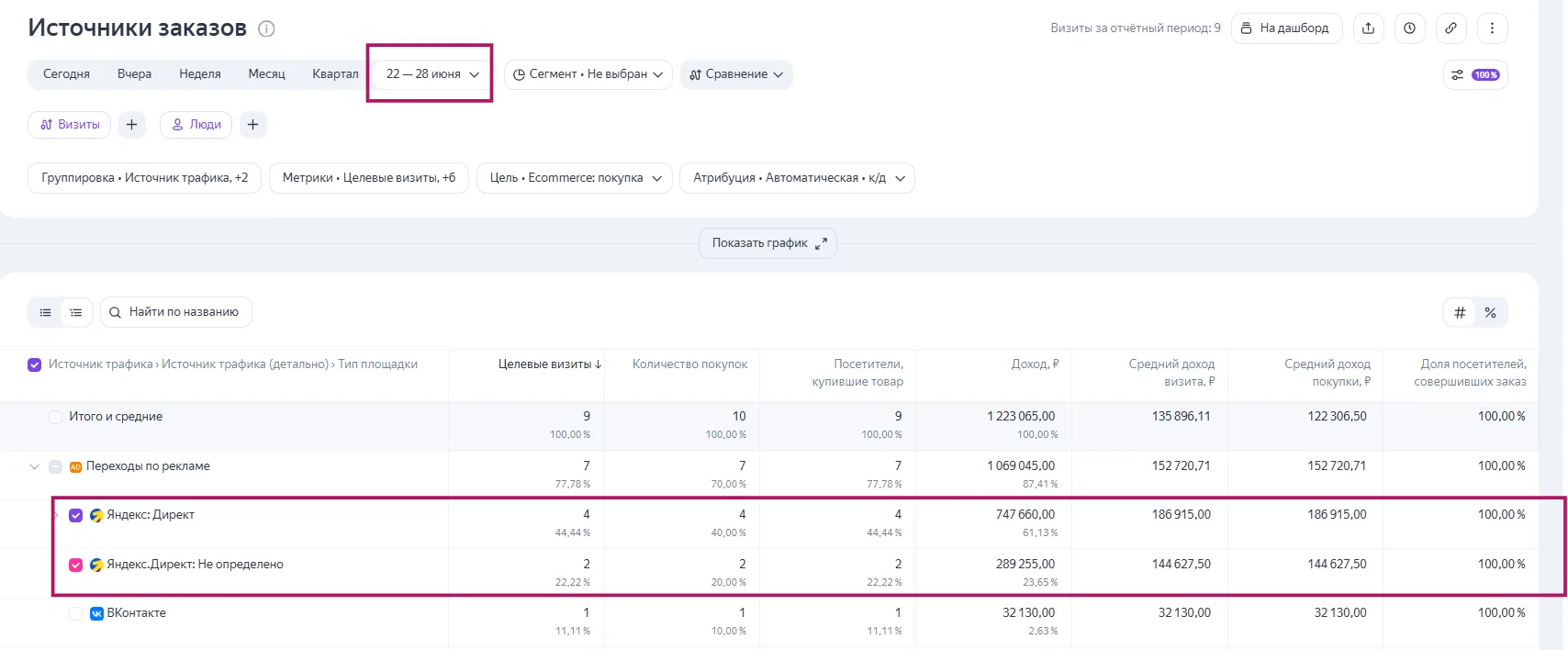Open the 22 — 28 июня date range dropdown
1568x650 pixels.
coord(432,74)
